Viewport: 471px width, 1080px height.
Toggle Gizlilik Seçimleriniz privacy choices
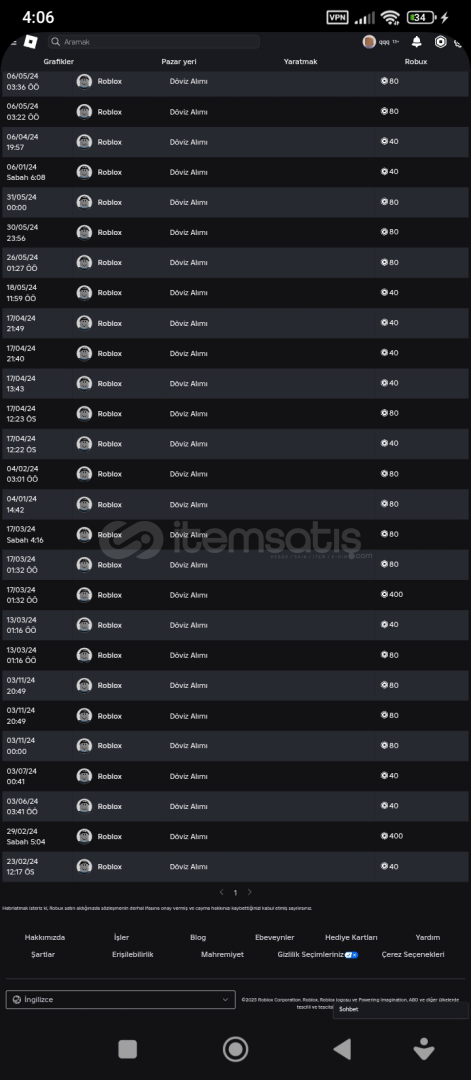click(x=317, y=955)
